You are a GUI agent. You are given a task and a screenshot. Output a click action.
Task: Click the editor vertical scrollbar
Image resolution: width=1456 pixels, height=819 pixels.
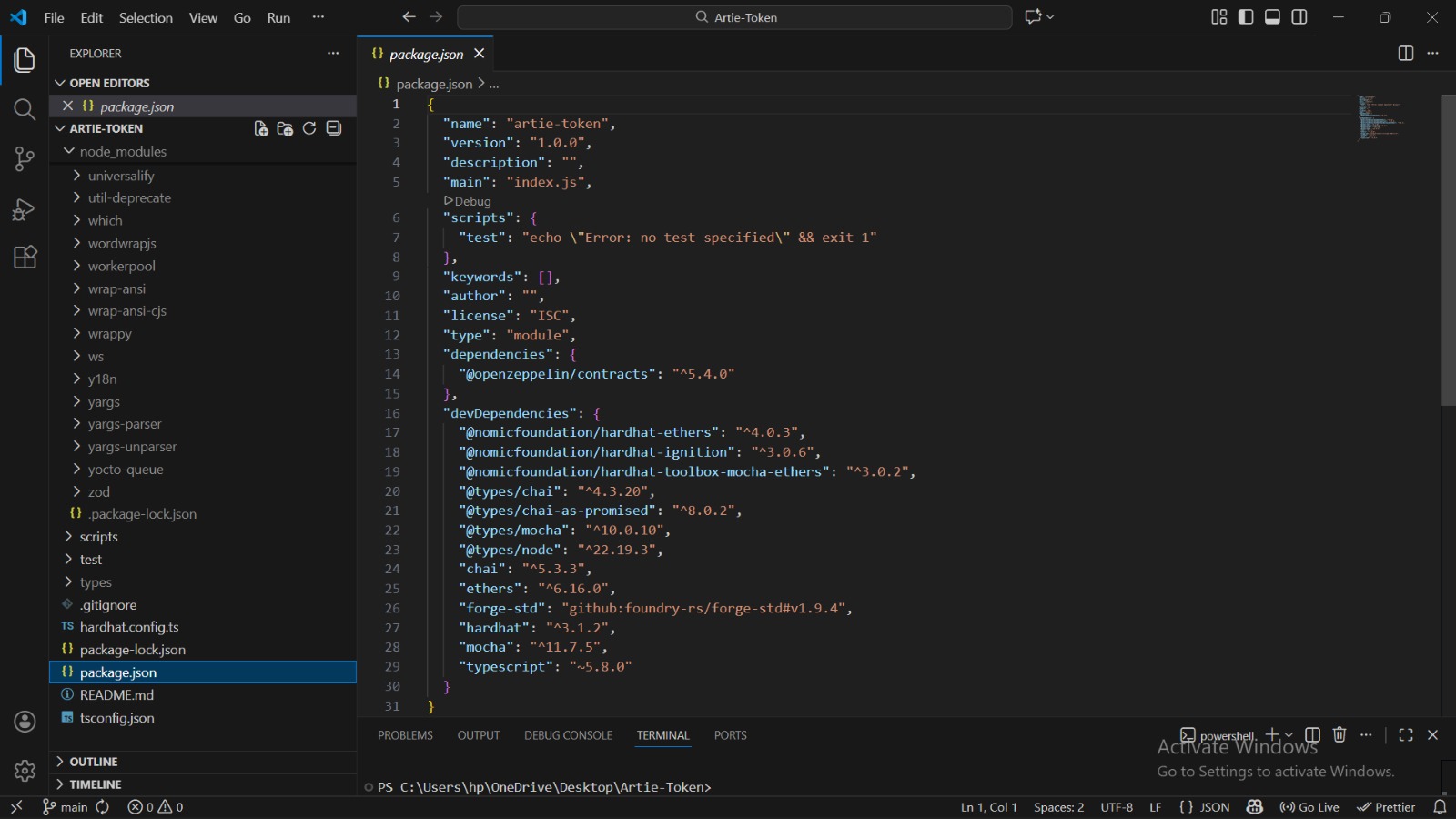coord(1448,250)
